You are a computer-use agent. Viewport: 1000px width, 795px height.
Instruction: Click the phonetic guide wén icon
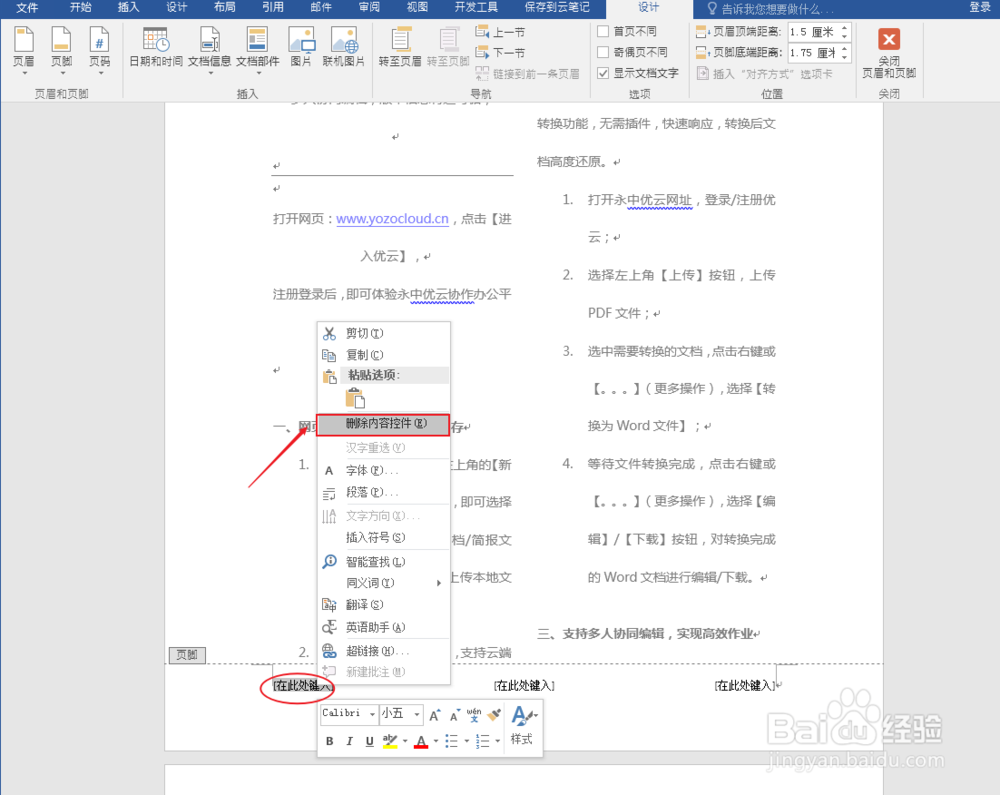[x=474, y=715]
